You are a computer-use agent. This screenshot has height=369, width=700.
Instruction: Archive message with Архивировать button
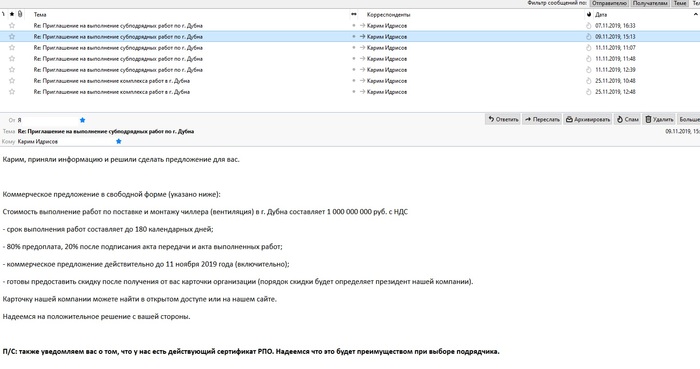point(588,119)
